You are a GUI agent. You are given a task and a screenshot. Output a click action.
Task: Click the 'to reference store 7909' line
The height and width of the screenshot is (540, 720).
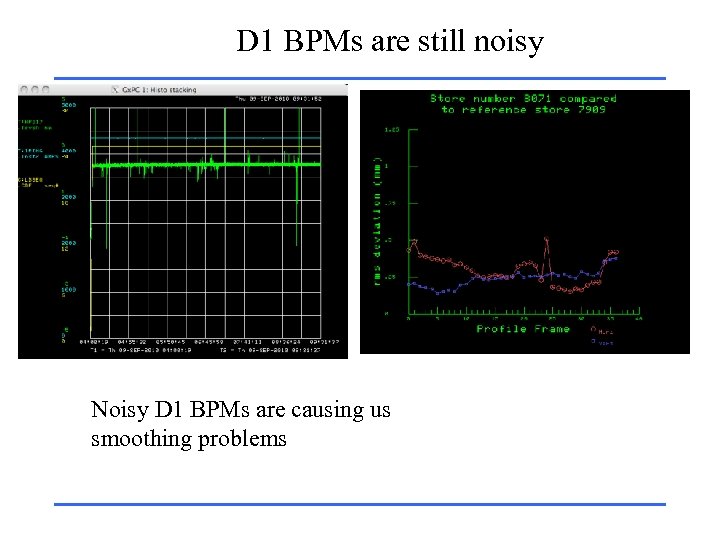523,110
